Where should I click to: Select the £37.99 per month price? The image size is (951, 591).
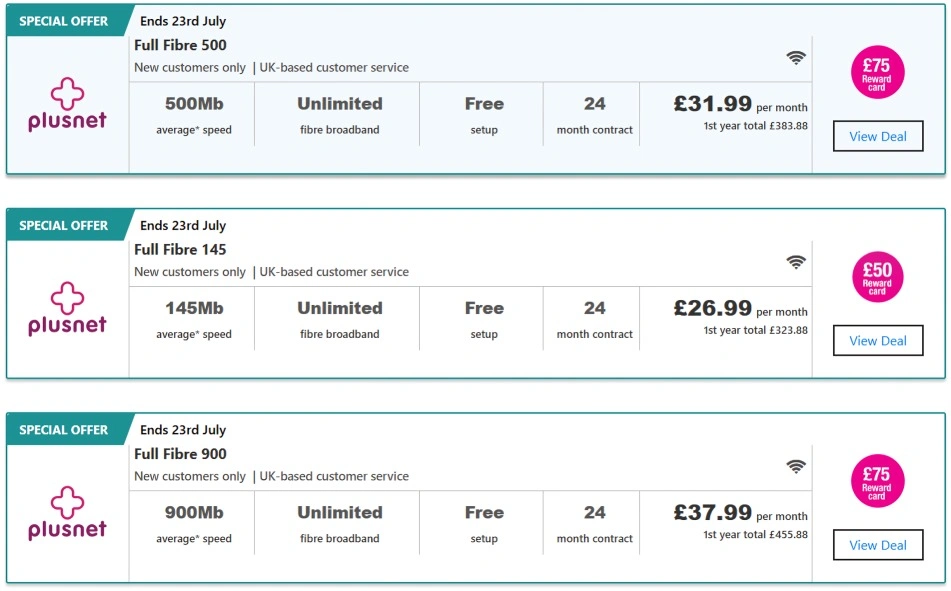[x=741, y=513]
